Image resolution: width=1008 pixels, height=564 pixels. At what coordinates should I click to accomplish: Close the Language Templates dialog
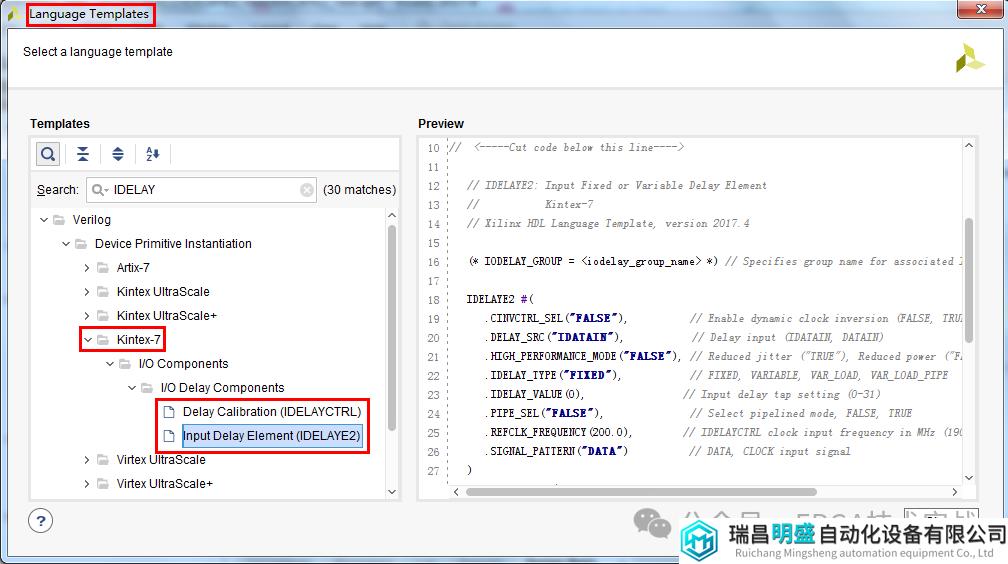point(981,8)
